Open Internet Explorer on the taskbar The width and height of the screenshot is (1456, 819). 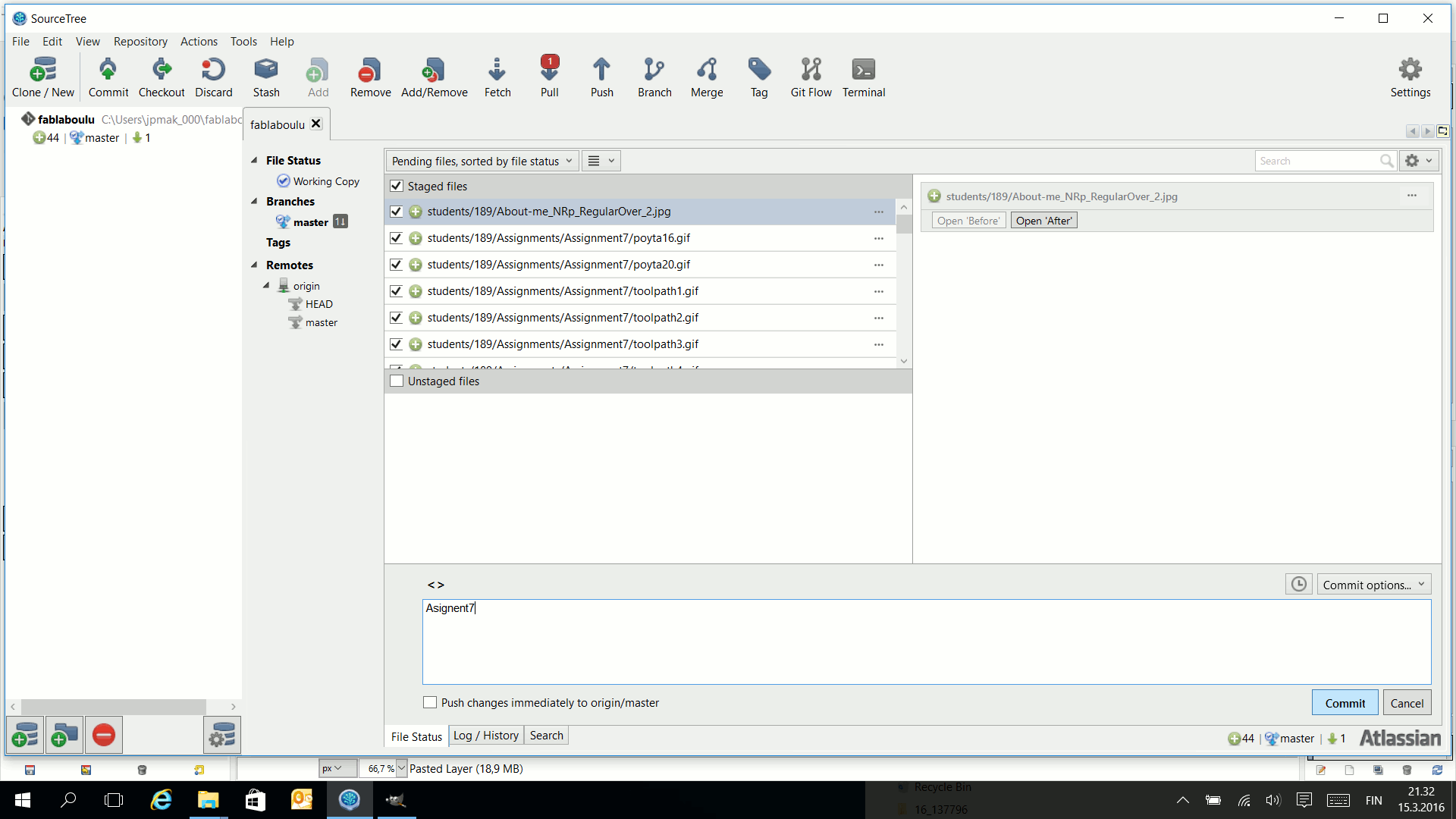[162, 799]
